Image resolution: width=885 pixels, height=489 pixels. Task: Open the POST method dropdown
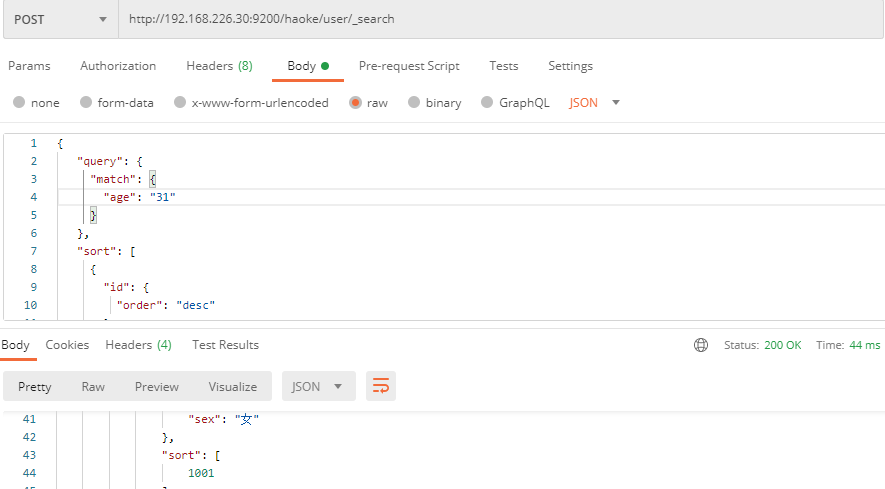59,20
